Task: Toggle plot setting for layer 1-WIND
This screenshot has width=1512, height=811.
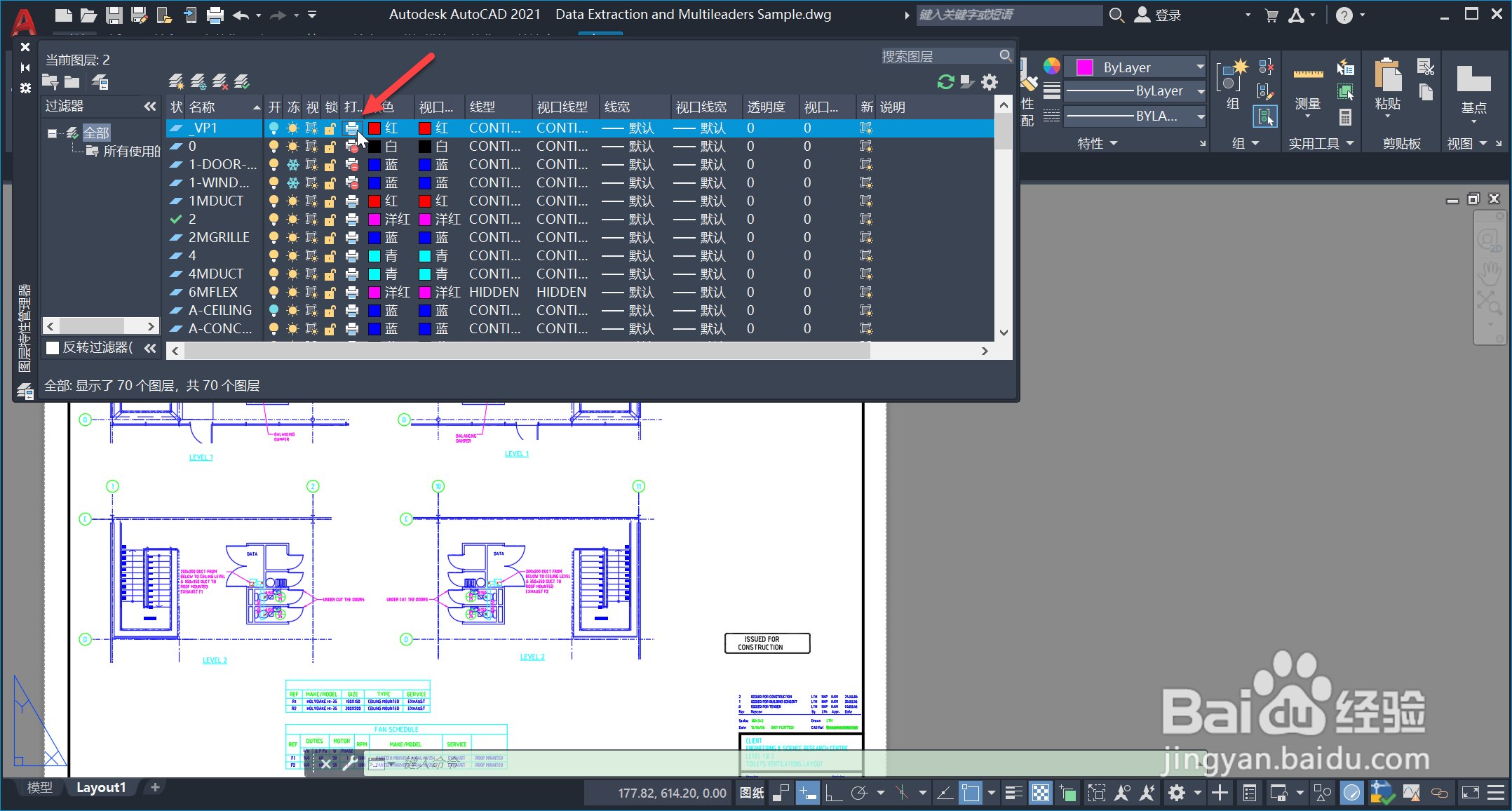Action: (x=351, y=182)
